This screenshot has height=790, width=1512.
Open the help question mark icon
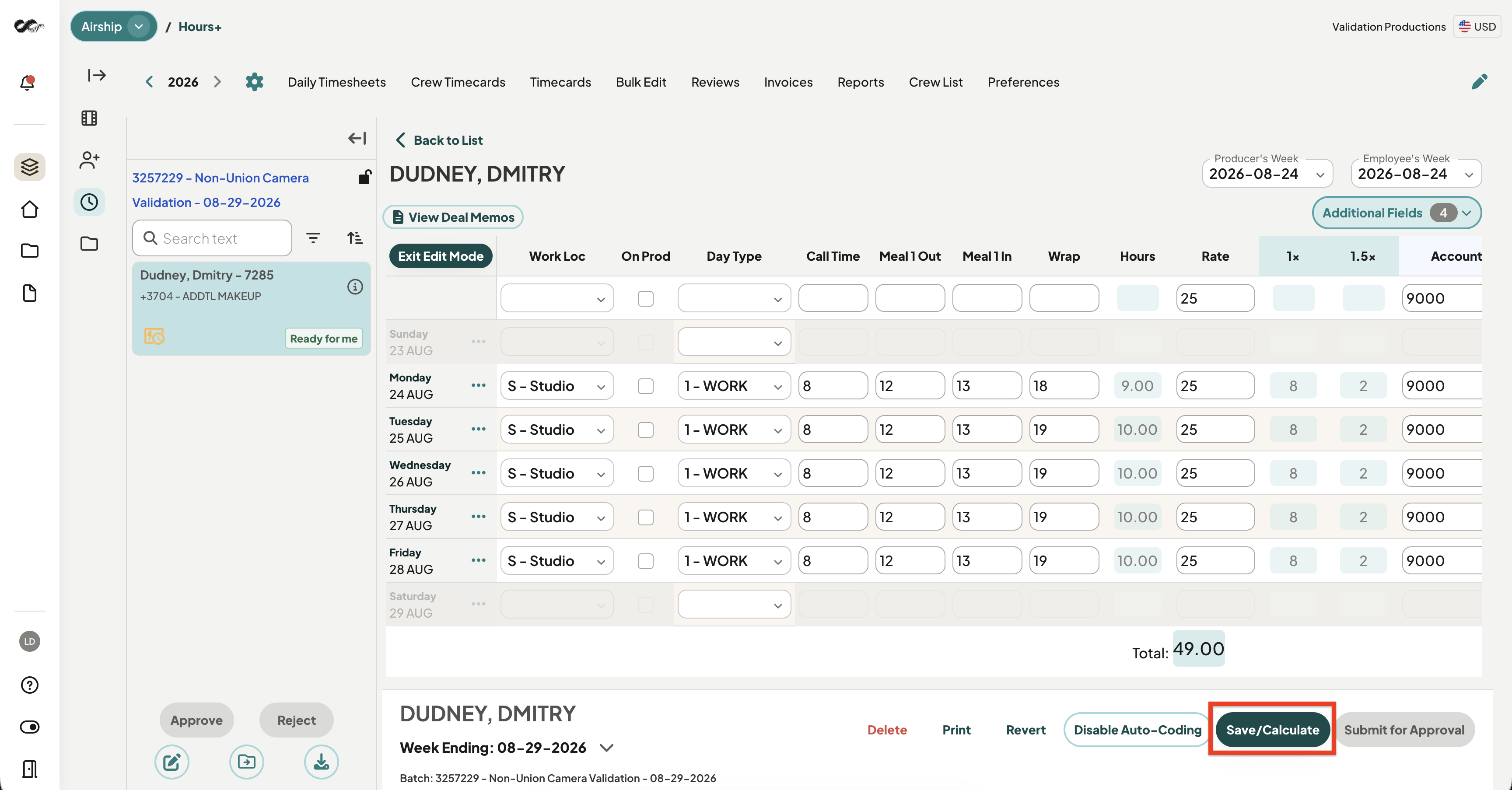click(x=29, y=685)
